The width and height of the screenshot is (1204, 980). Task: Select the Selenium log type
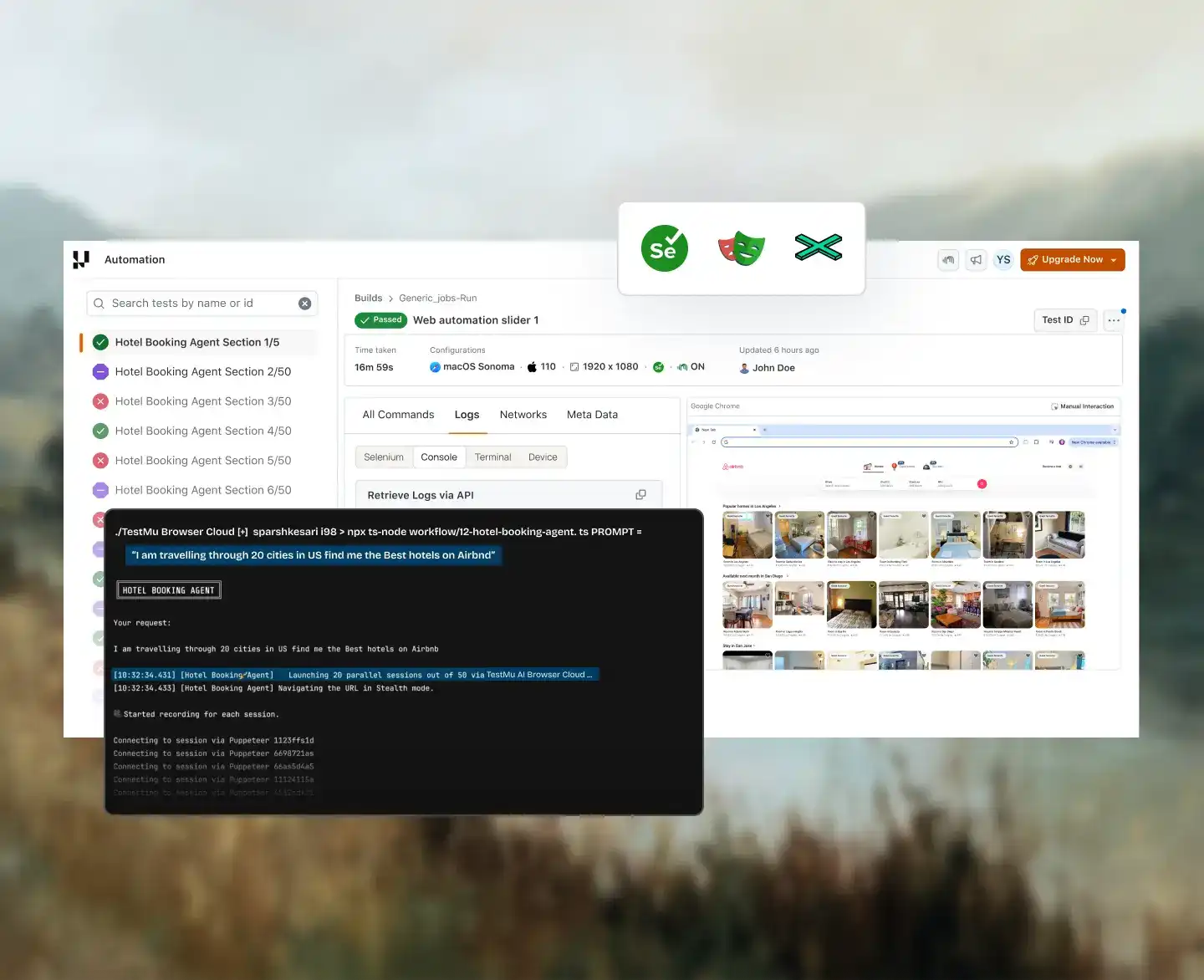pyautogui.click(x=384, y=457)
